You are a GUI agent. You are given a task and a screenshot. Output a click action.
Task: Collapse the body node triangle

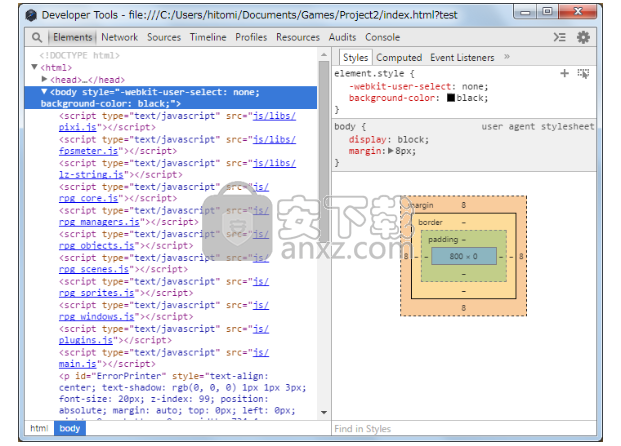tap(44, 91)
